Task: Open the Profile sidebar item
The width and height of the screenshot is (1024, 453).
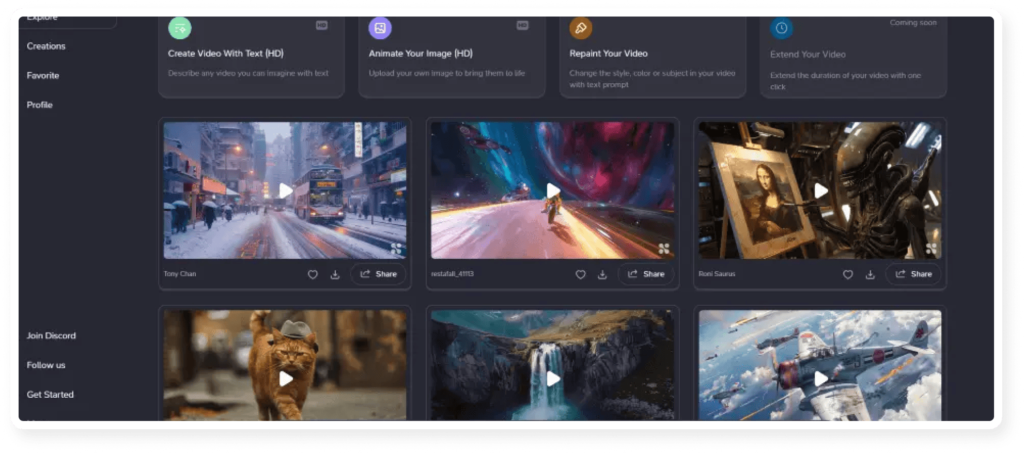Action: pyautogui.click(x=40, y=105)
